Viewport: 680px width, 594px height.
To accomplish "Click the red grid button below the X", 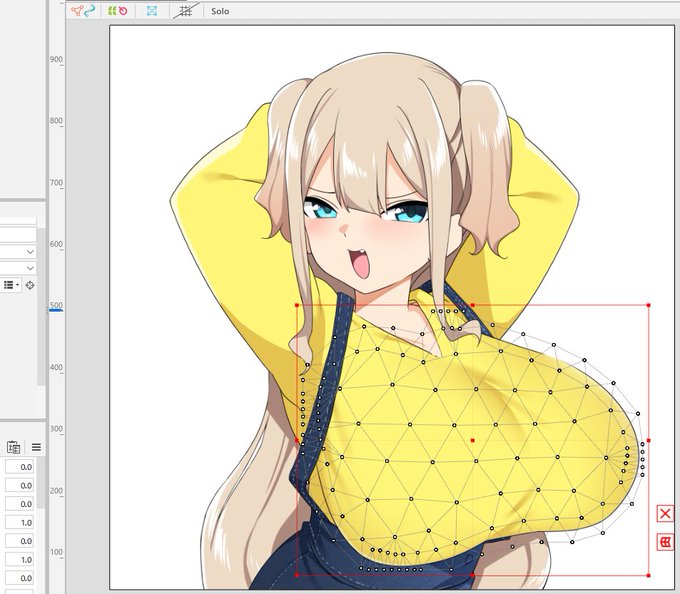I will [x=665, y=542].
